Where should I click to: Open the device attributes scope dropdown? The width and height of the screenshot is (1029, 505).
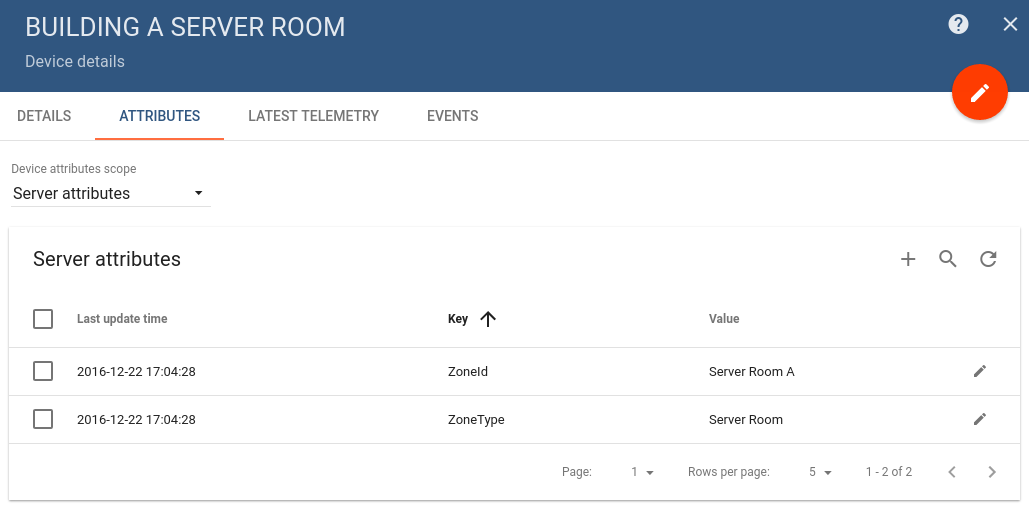coord(110,193)
